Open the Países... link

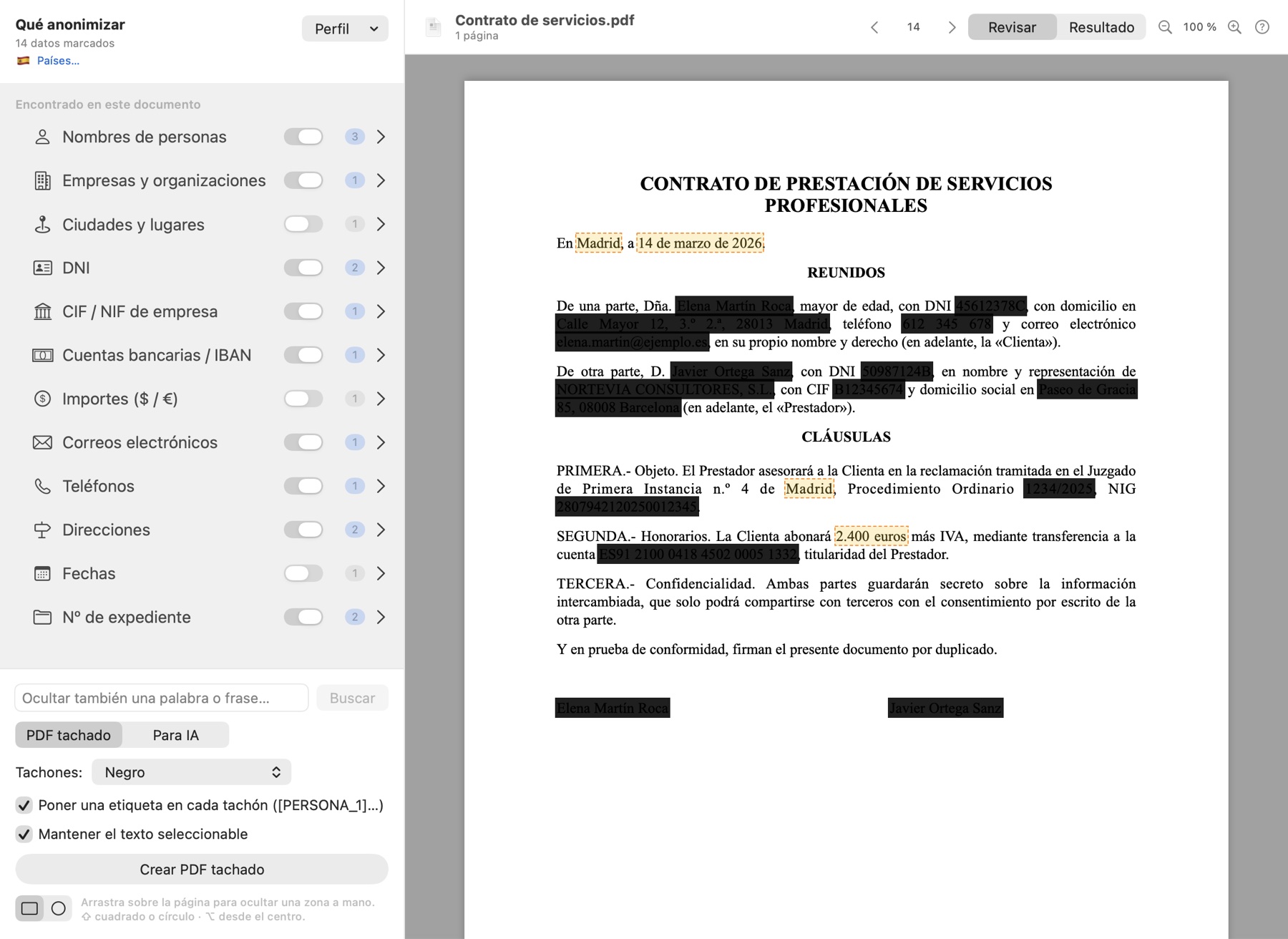click(58, 61)
